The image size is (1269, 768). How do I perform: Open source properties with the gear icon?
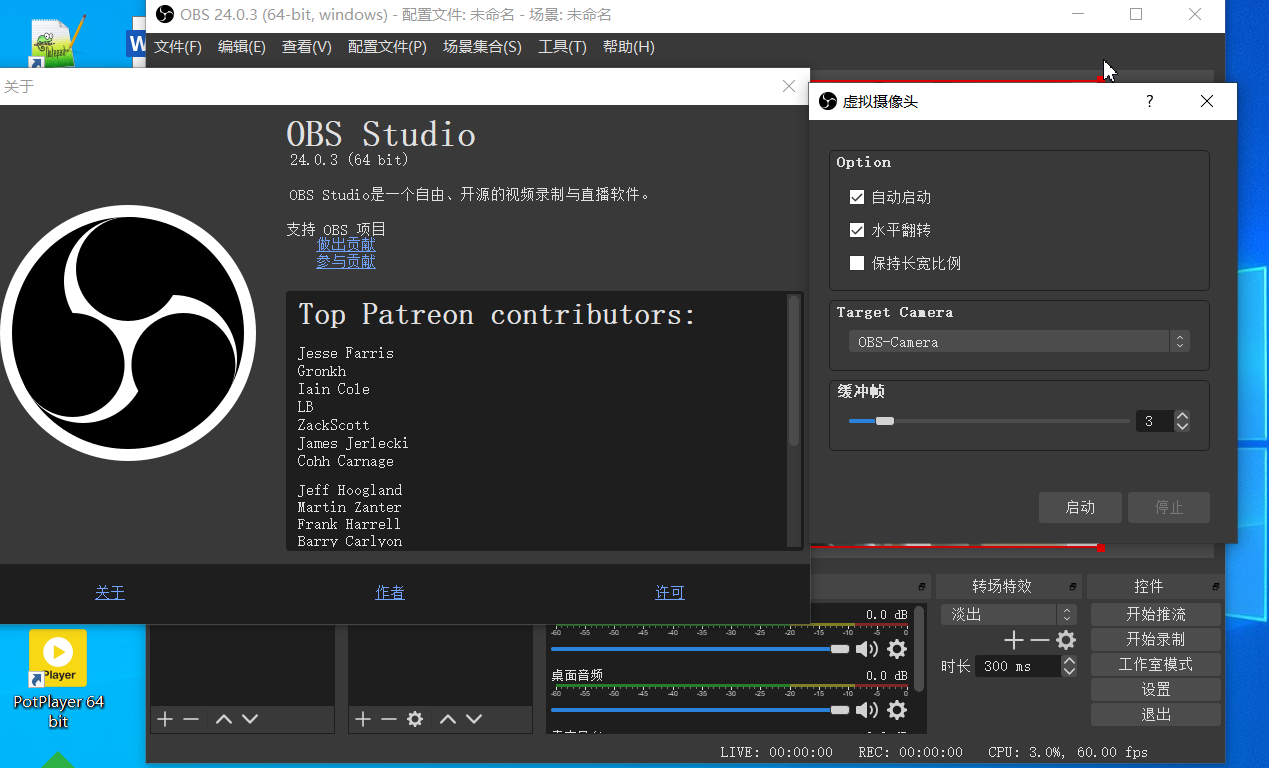[415, 719]
